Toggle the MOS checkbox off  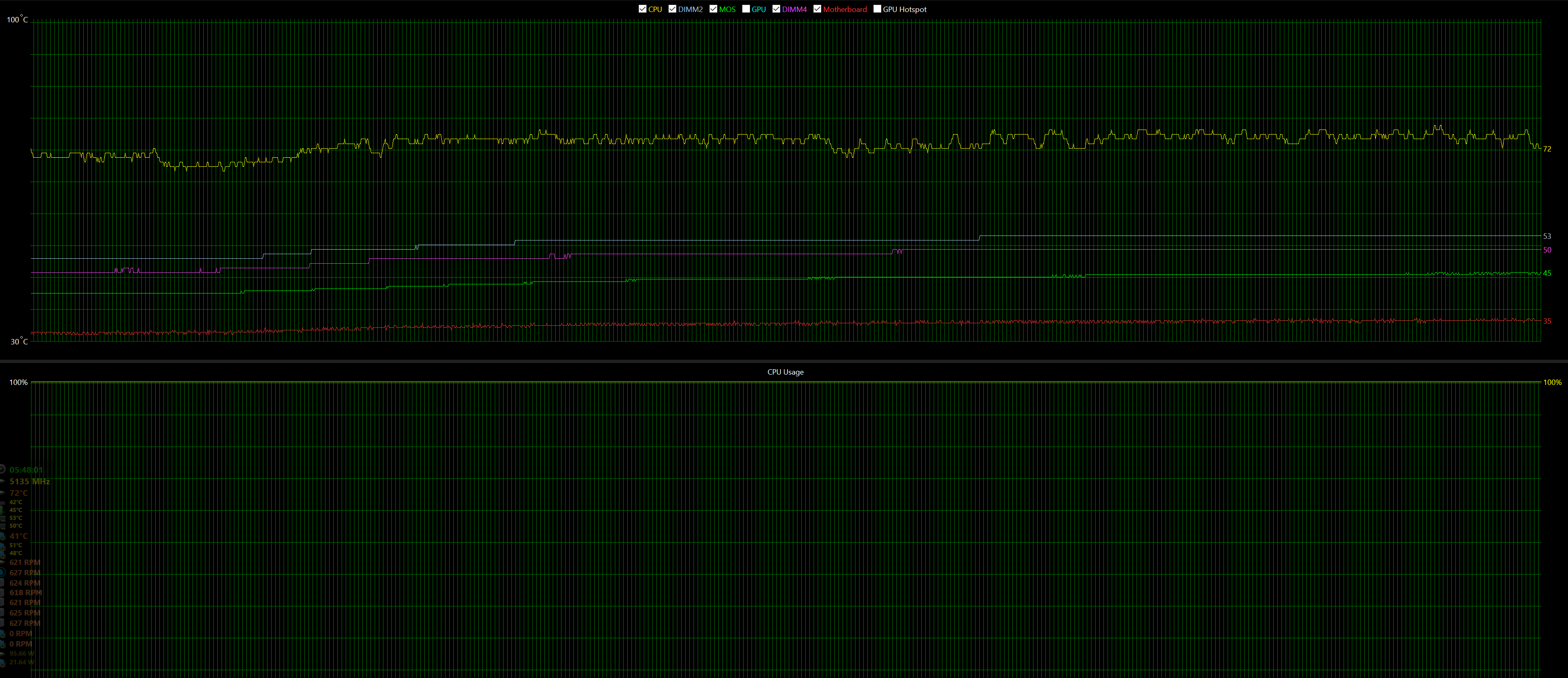tap(713, 9)
